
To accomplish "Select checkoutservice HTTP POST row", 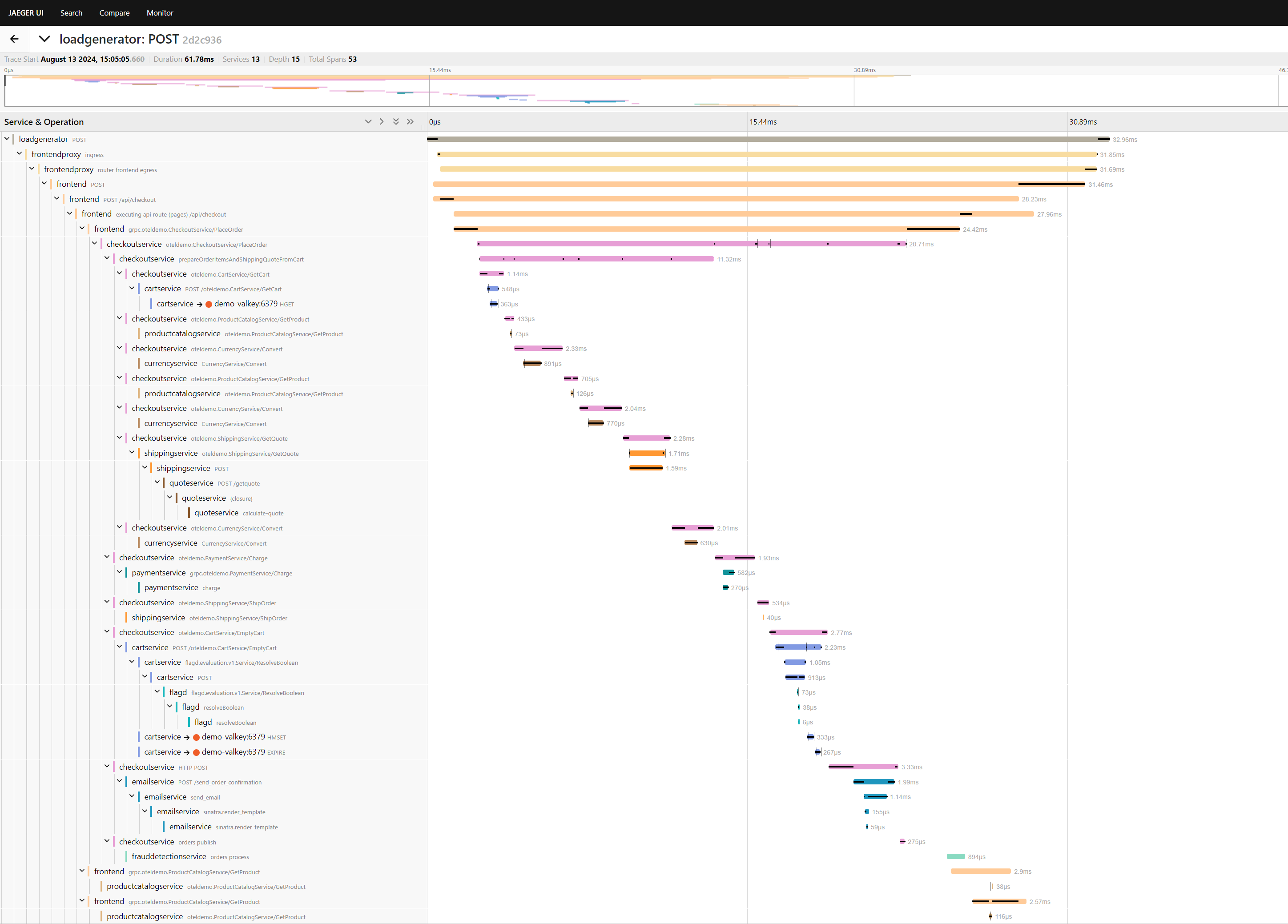I will tap(164, 767).
